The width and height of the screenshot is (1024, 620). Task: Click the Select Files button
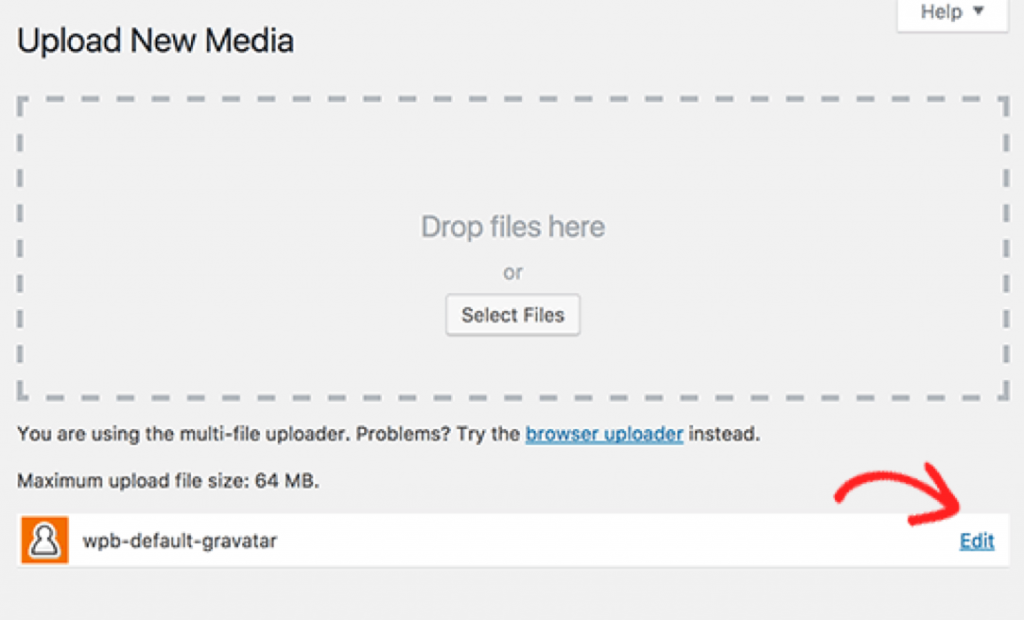[513, 315]
